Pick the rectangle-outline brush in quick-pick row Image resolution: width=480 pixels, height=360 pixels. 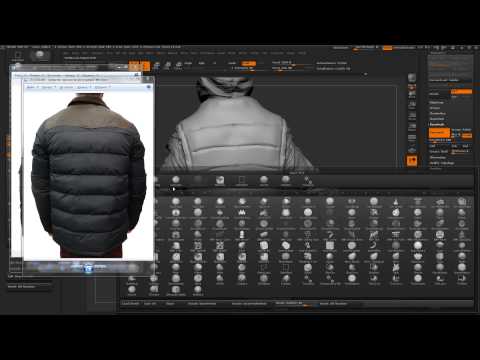click(x=241, y=181)
